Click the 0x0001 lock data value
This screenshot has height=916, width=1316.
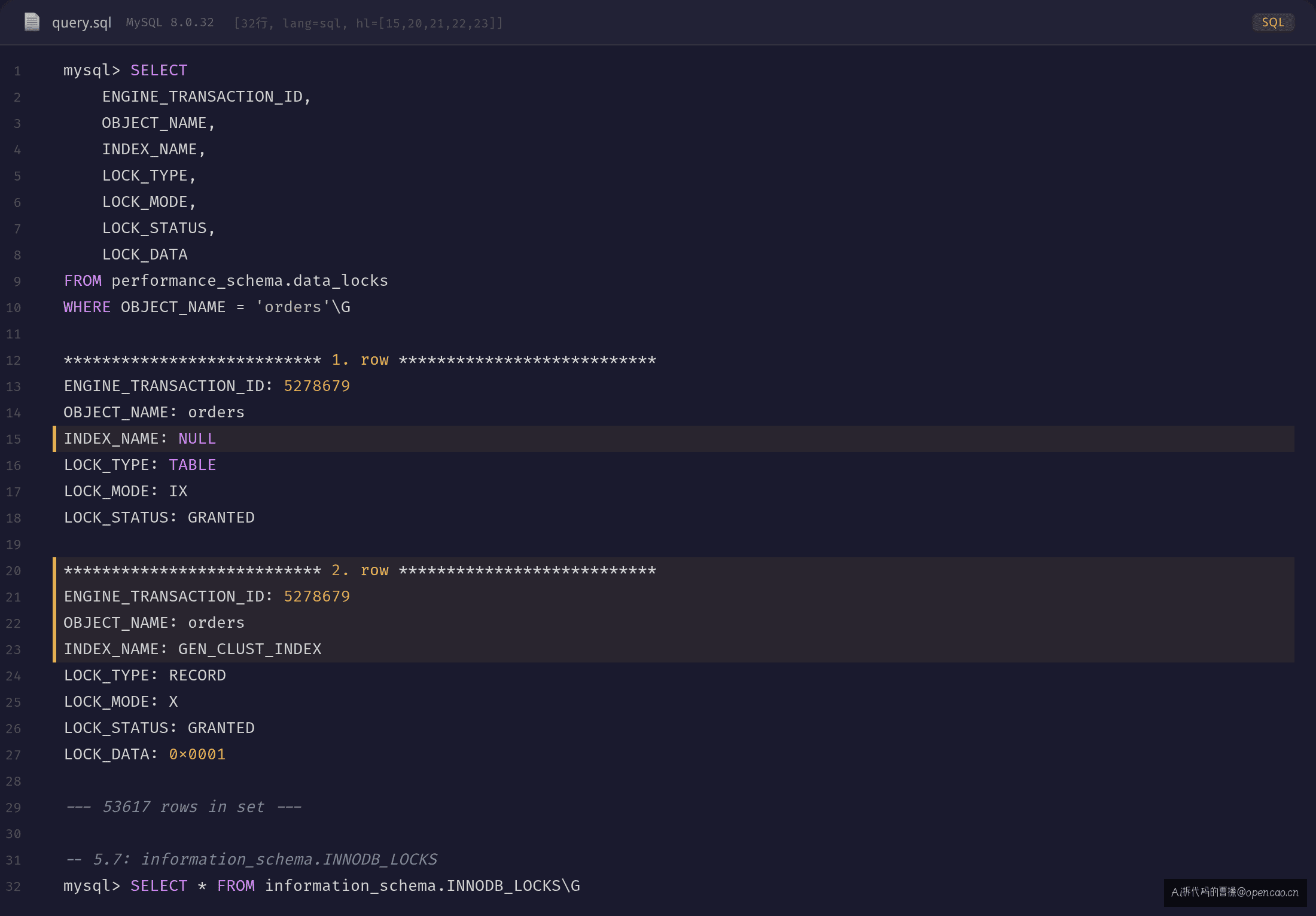(x=197, y=755)
